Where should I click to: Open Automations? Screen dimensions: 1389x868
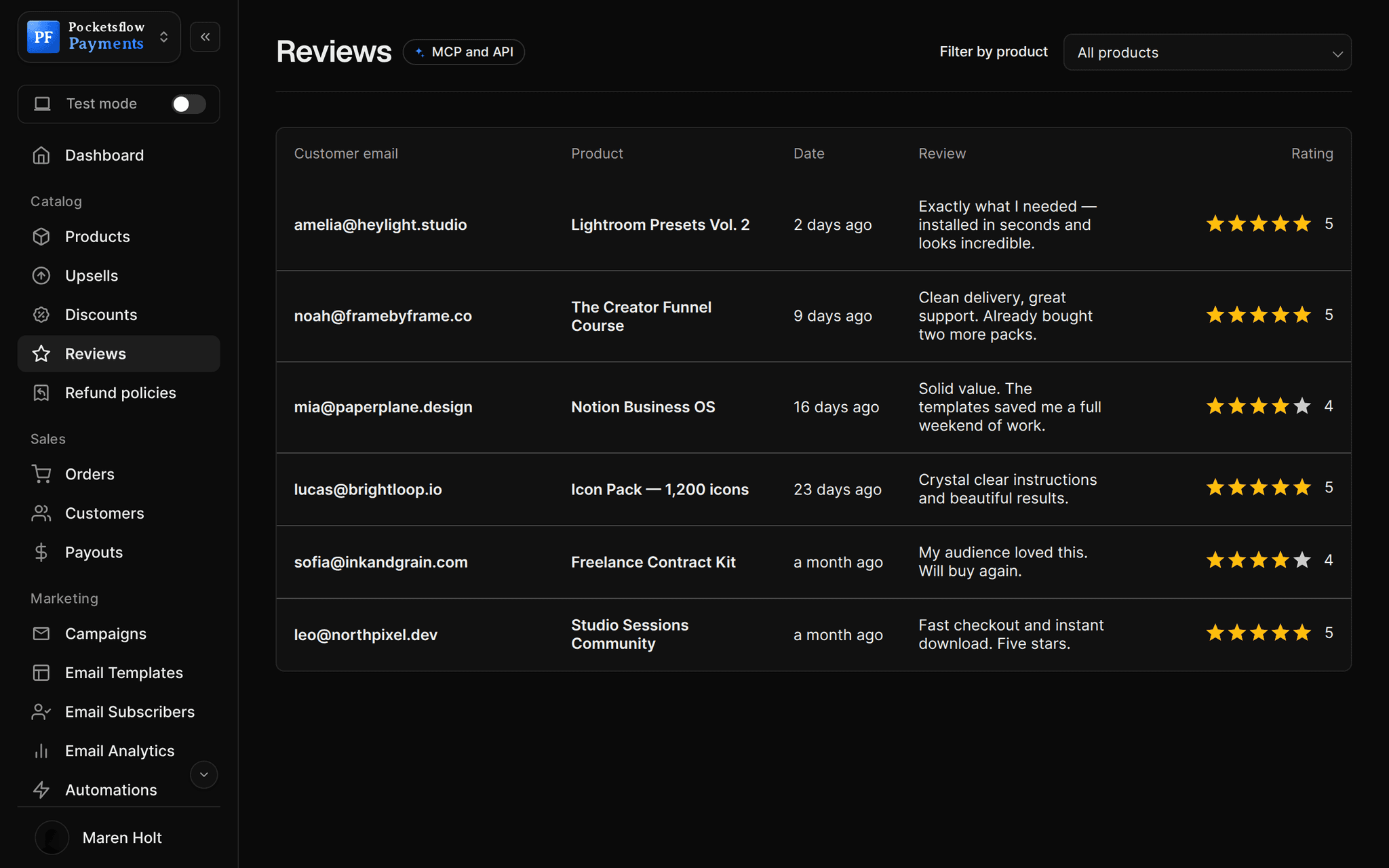point(119,790)
